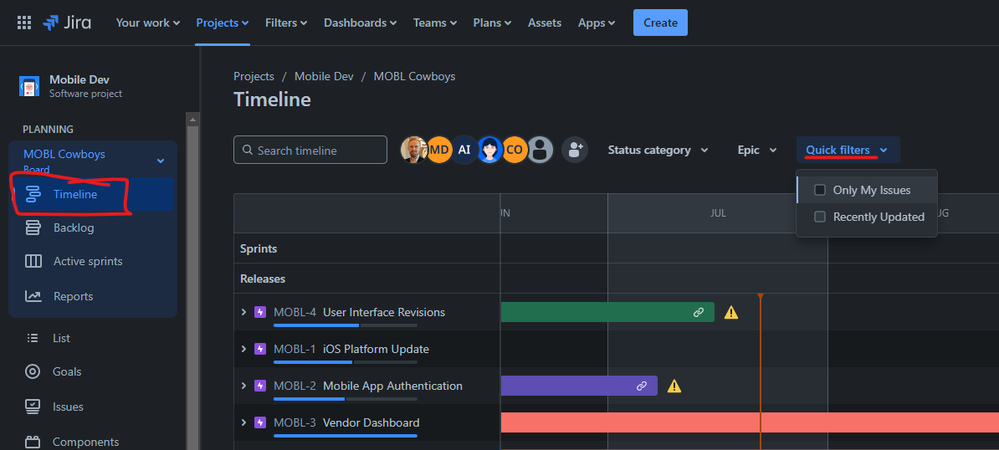999x450 pixels.
Task: Click the JUL month header
Action: 718,213
